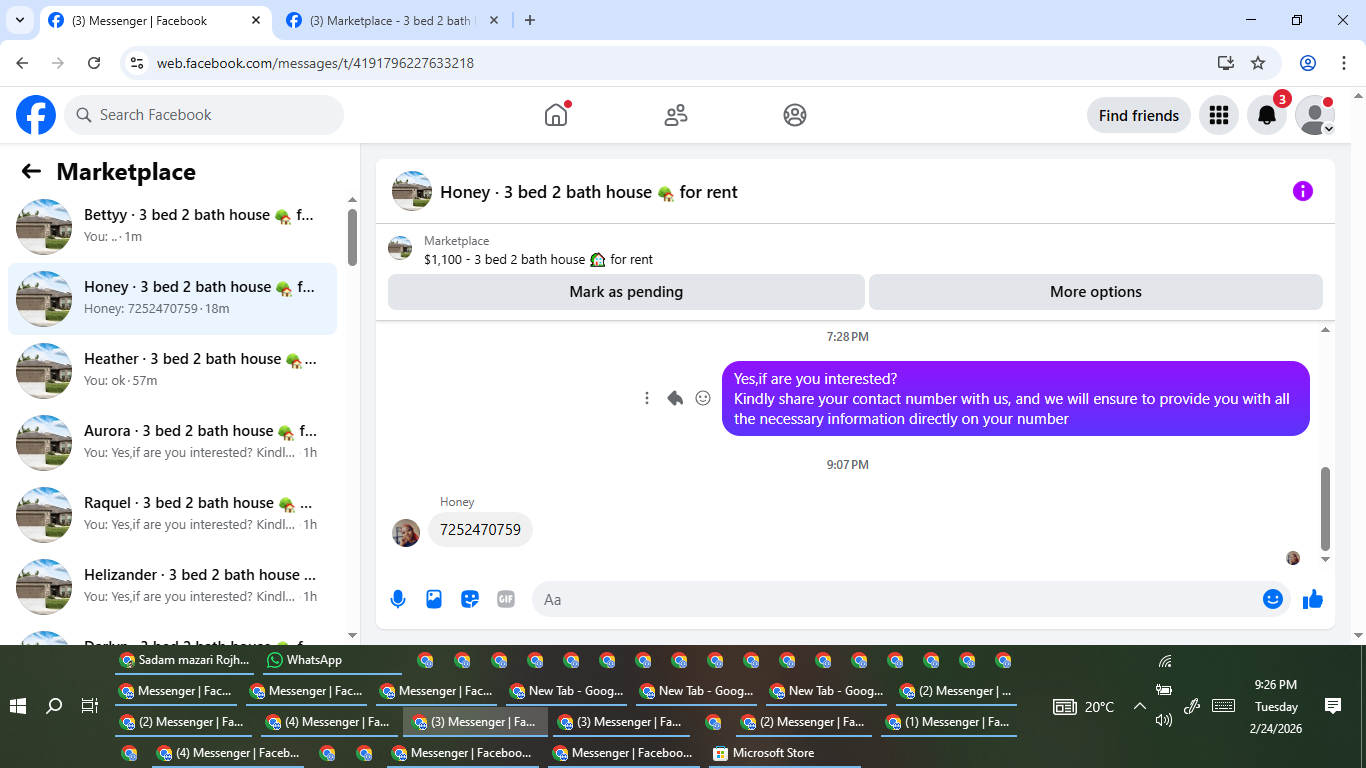Open the account profile menu

pos(1315,115)
